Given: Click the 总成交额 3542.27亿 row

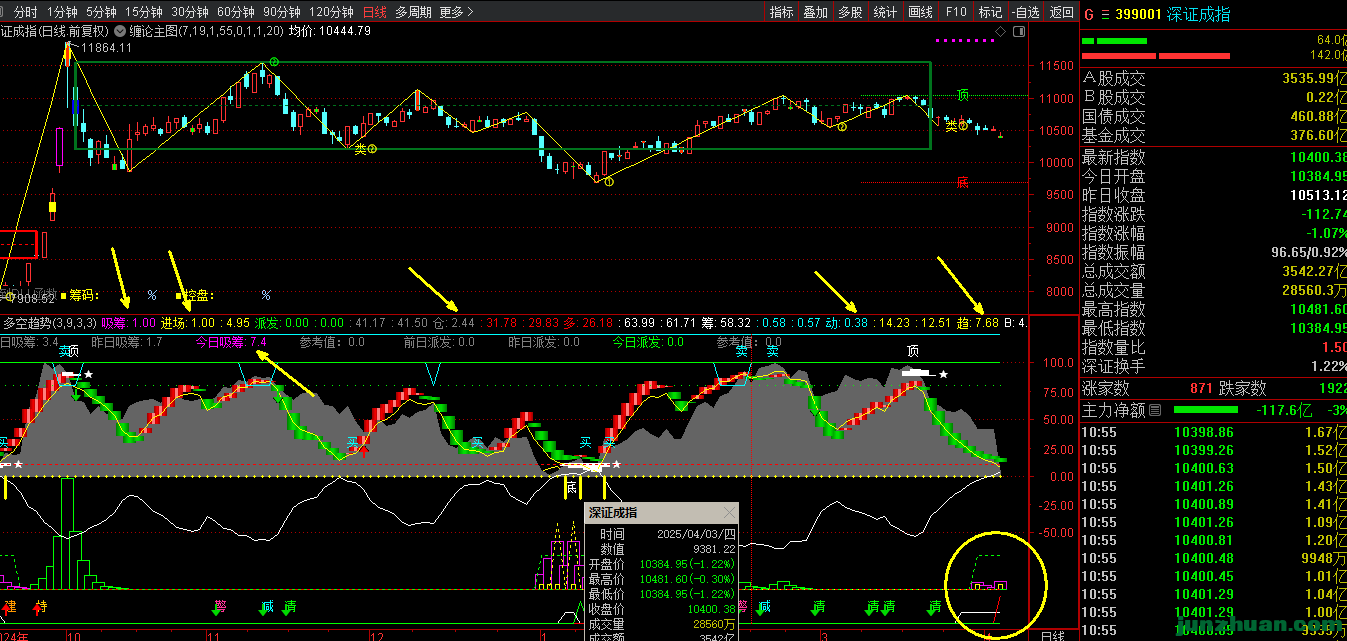Looking at the screenshot, I should [x=1213, y=271].
